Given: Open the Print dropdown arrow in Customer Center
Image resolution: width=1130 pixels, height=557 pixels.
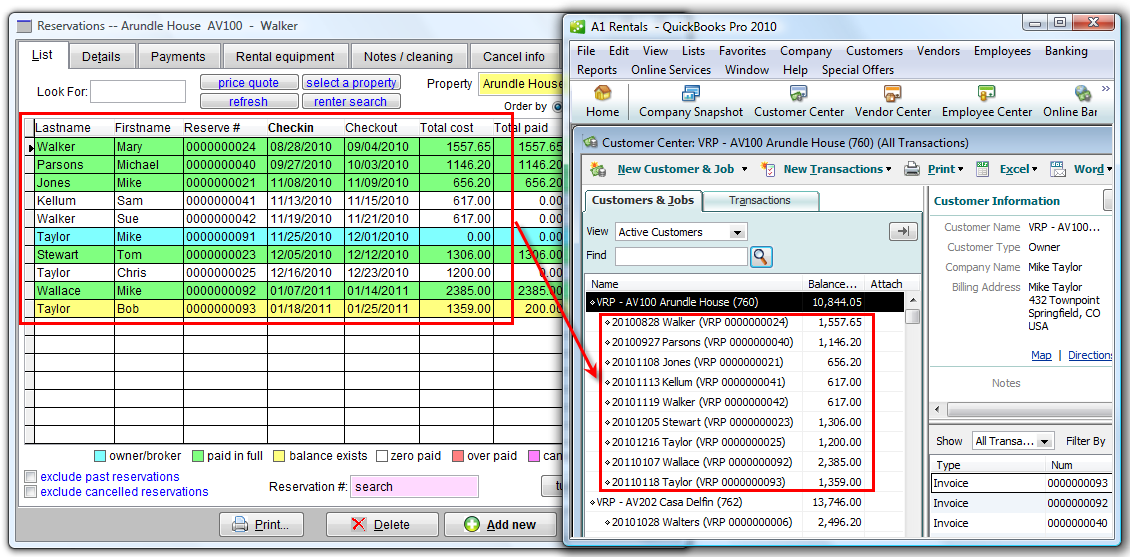Looking at the screenshot, I should [961, 169].
